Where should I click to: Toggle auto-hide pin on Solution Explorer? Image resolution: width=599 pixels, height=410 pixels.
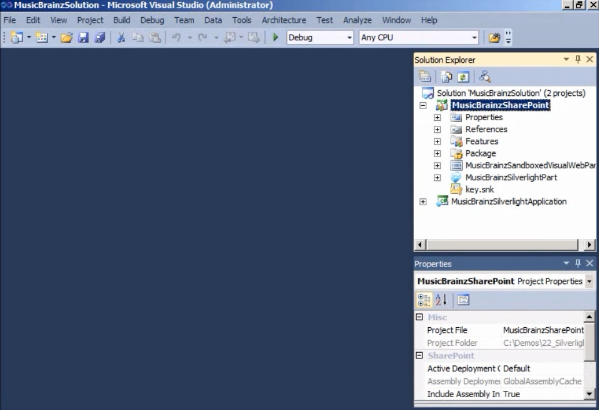pos(578,59)
